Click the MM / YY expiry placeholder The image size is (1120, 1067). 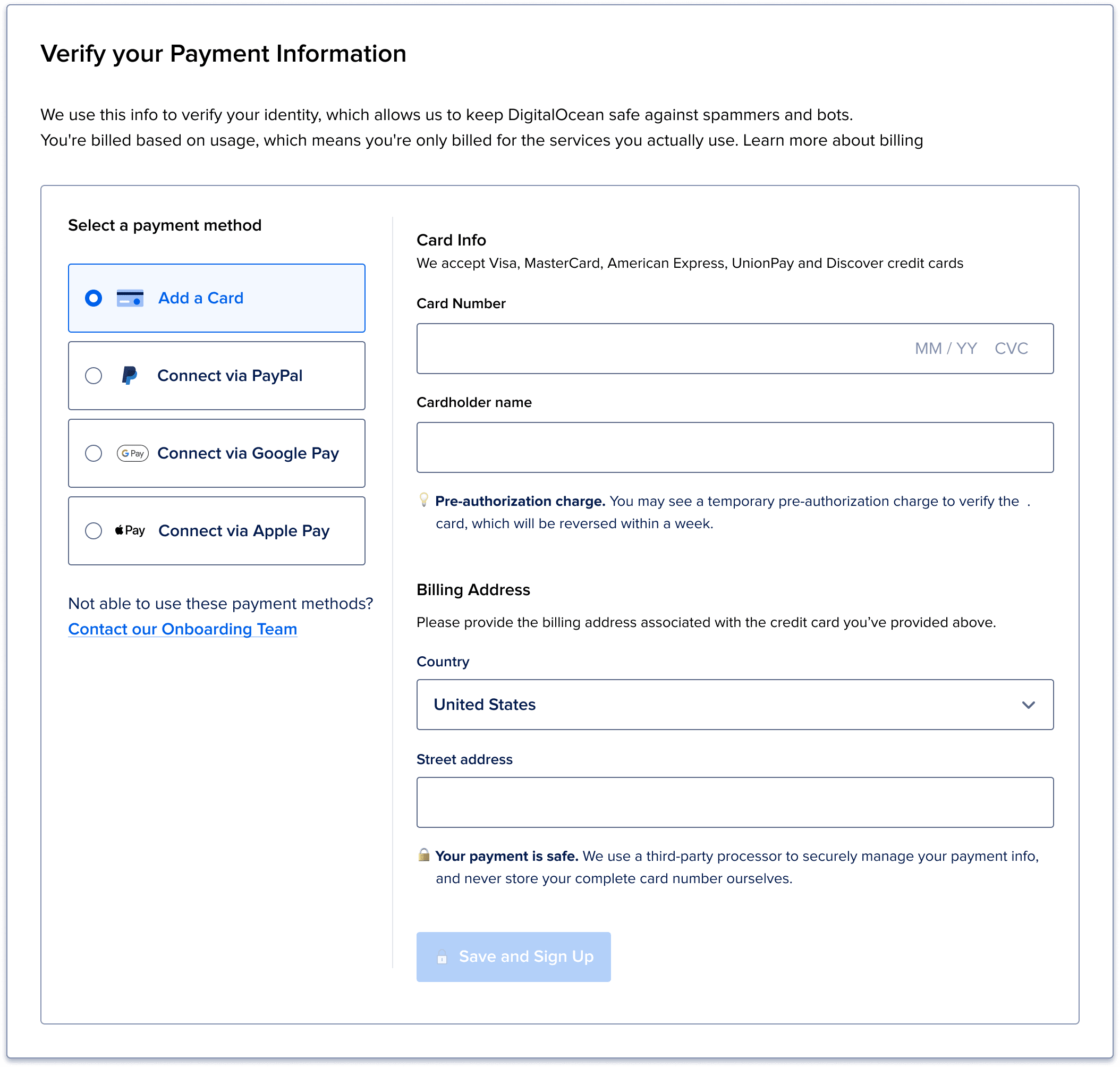point(946,349)
